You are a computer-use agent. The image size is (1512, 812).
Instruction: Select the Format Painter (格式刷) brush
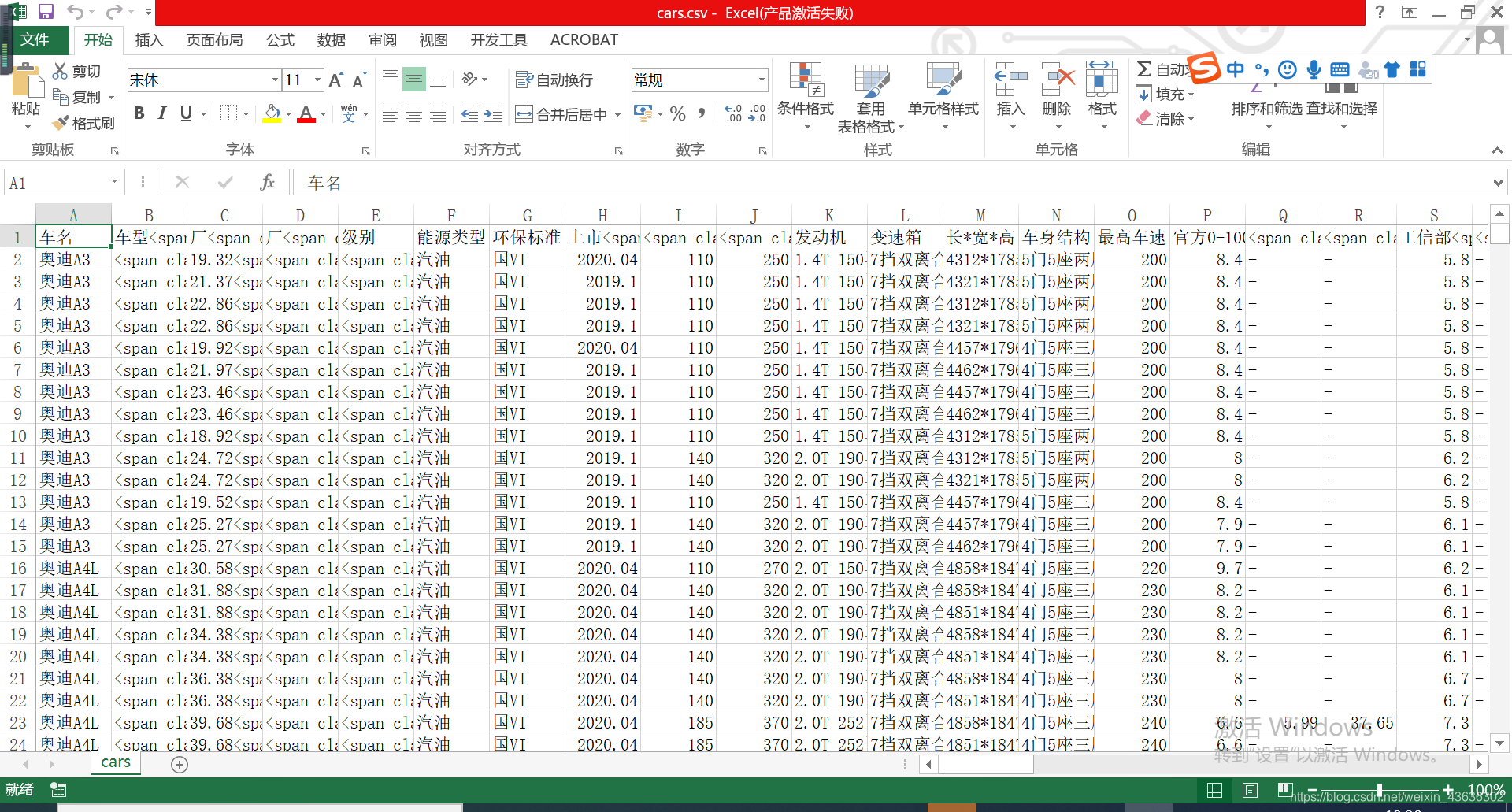pos(60,122)
